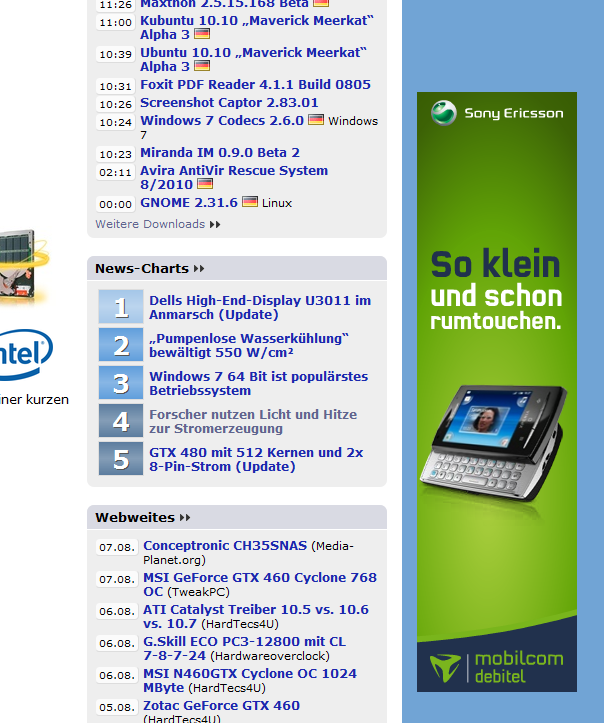Open MSI N460GTX Cyclone OC 1024 MByte link
The image size is (604, 723).
[250, 680]
